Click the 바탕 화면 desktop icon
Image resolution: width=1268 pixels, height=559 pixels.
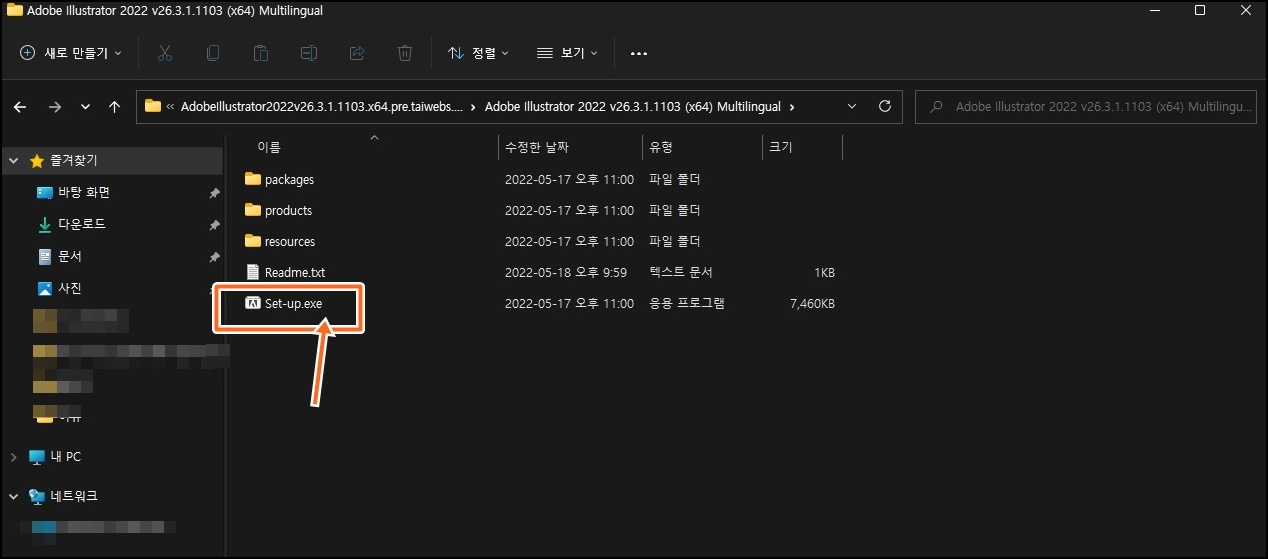click(x=45, y=193)
